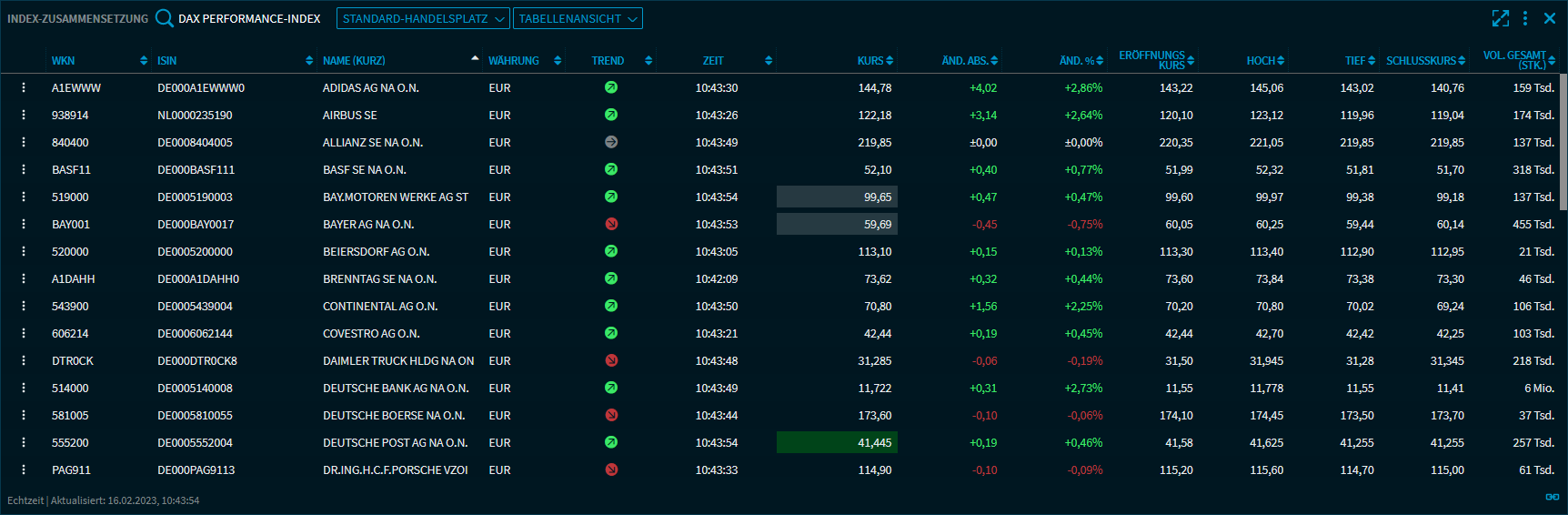Open row menu for ALLIANZ SE
This screenshot has height=515, width=1568.
(24, 143)
